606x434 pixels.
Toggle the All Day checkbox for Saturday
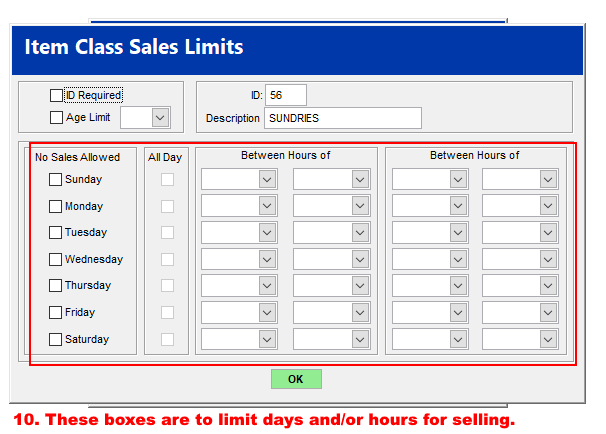[x=167, y=339]
